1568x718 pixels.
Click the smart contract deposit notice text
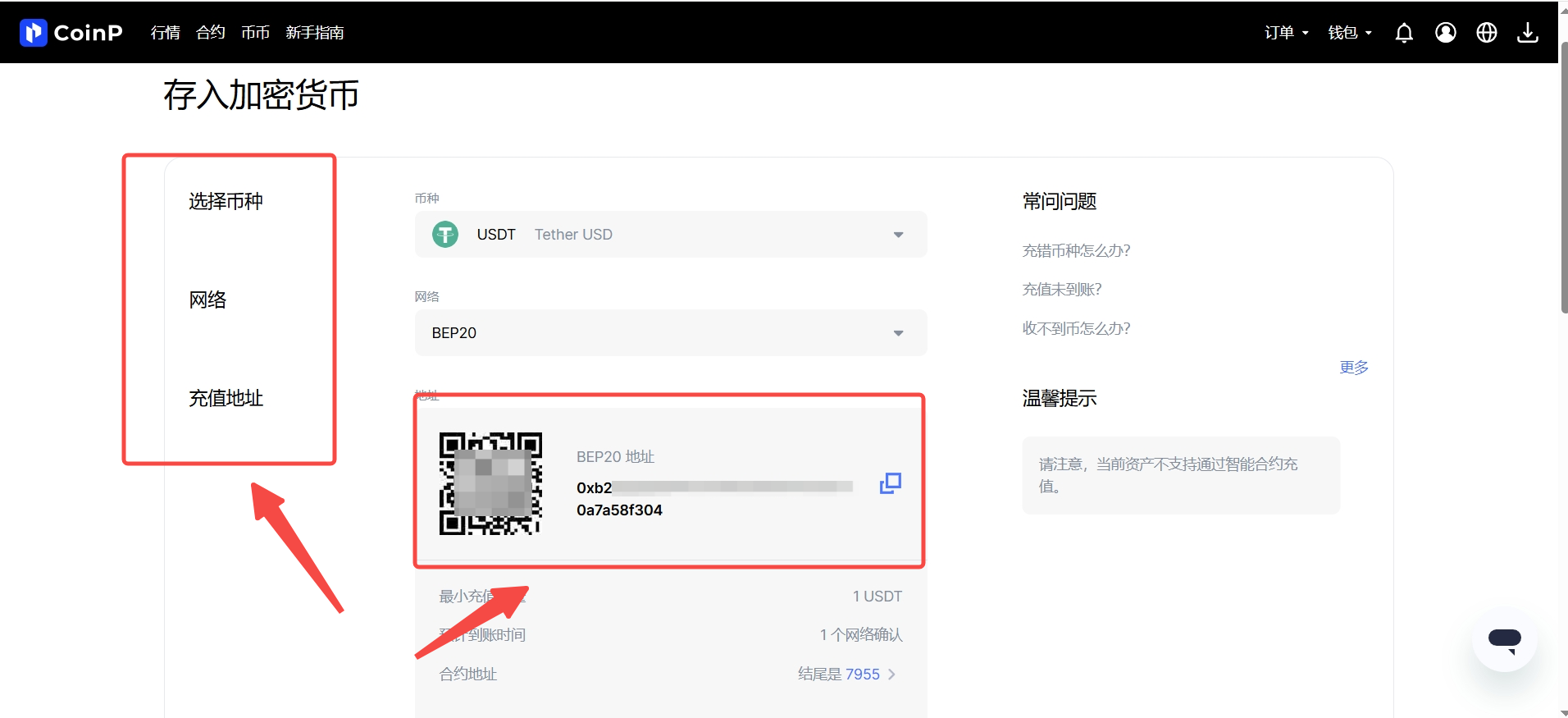coord(1169,476)
